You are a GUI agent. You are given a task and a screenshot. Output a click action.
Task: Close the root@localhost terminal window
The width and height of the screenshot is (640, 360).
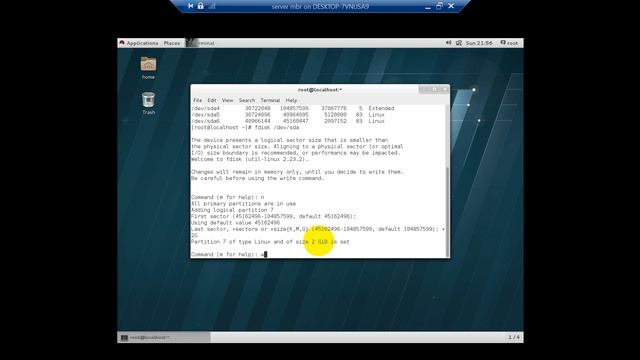click(444, 89)
